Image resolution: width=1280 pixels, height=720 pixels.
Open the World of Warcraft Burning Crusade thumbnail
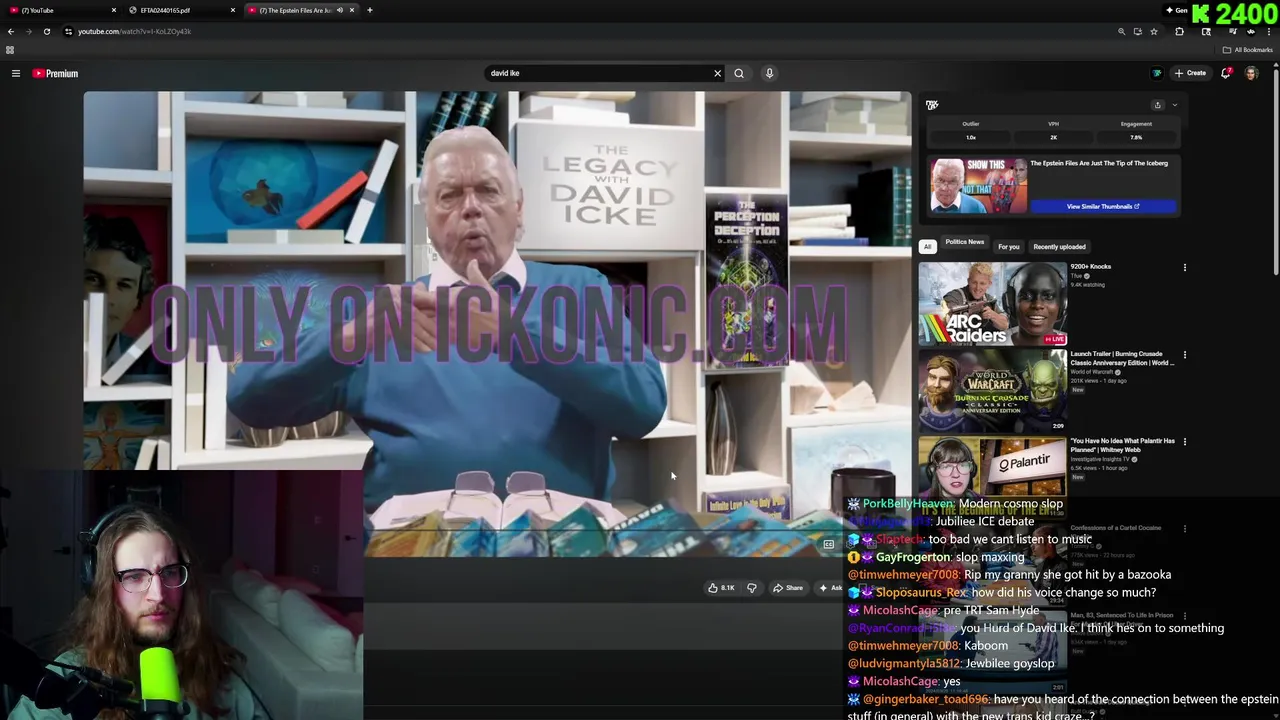[992, 391]
